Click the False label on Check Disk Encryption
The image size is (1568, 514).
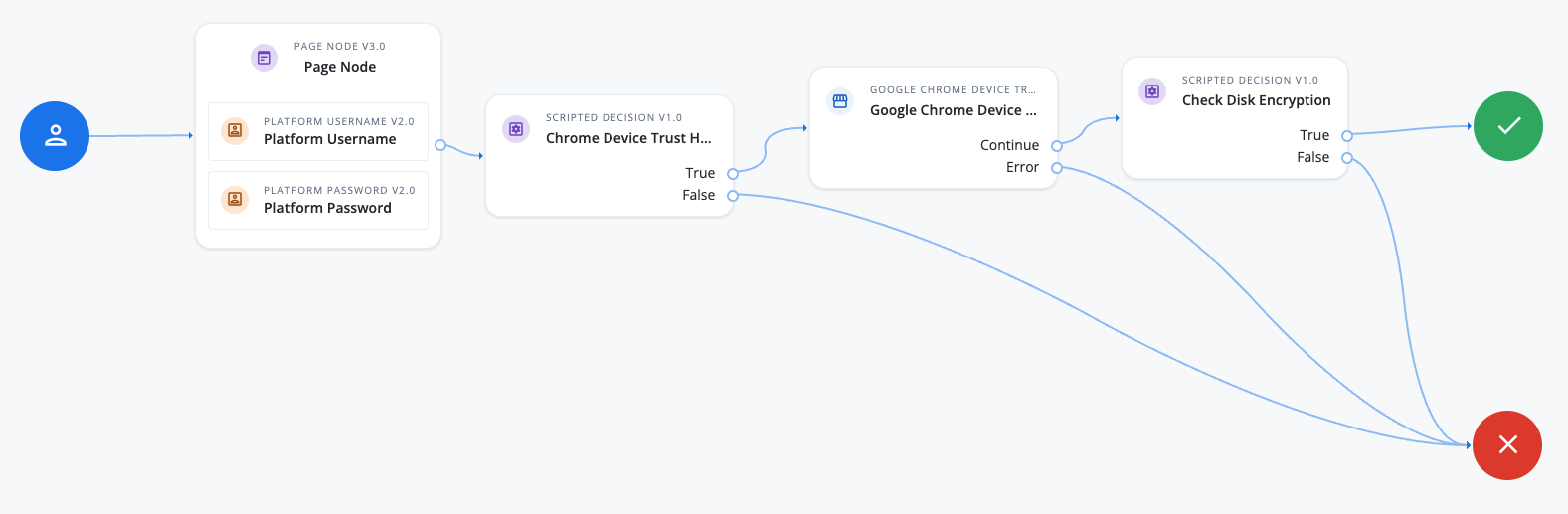tap(1313, 157)
